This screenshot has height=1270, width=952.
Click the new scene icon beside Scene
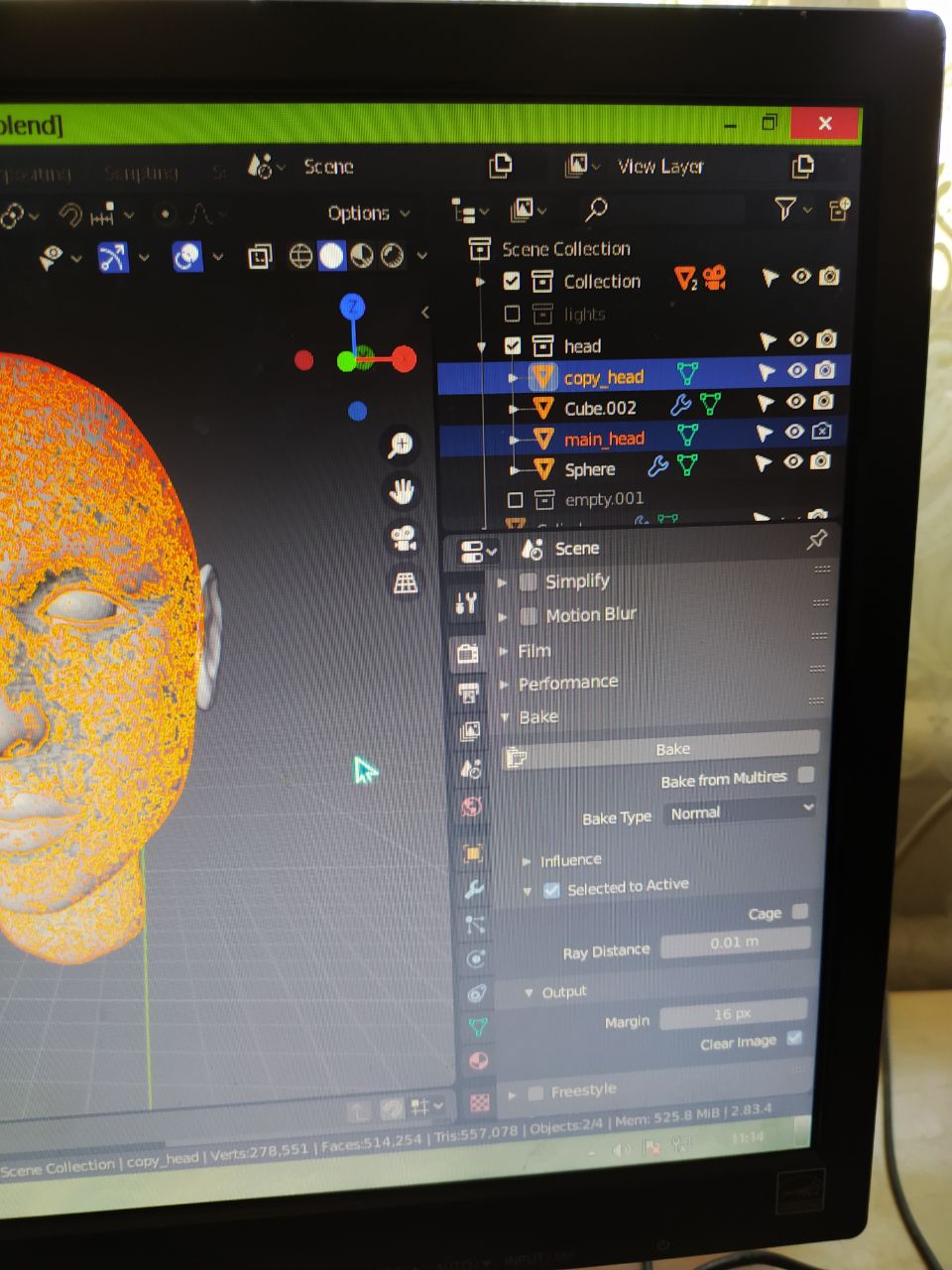click(501, 166)
